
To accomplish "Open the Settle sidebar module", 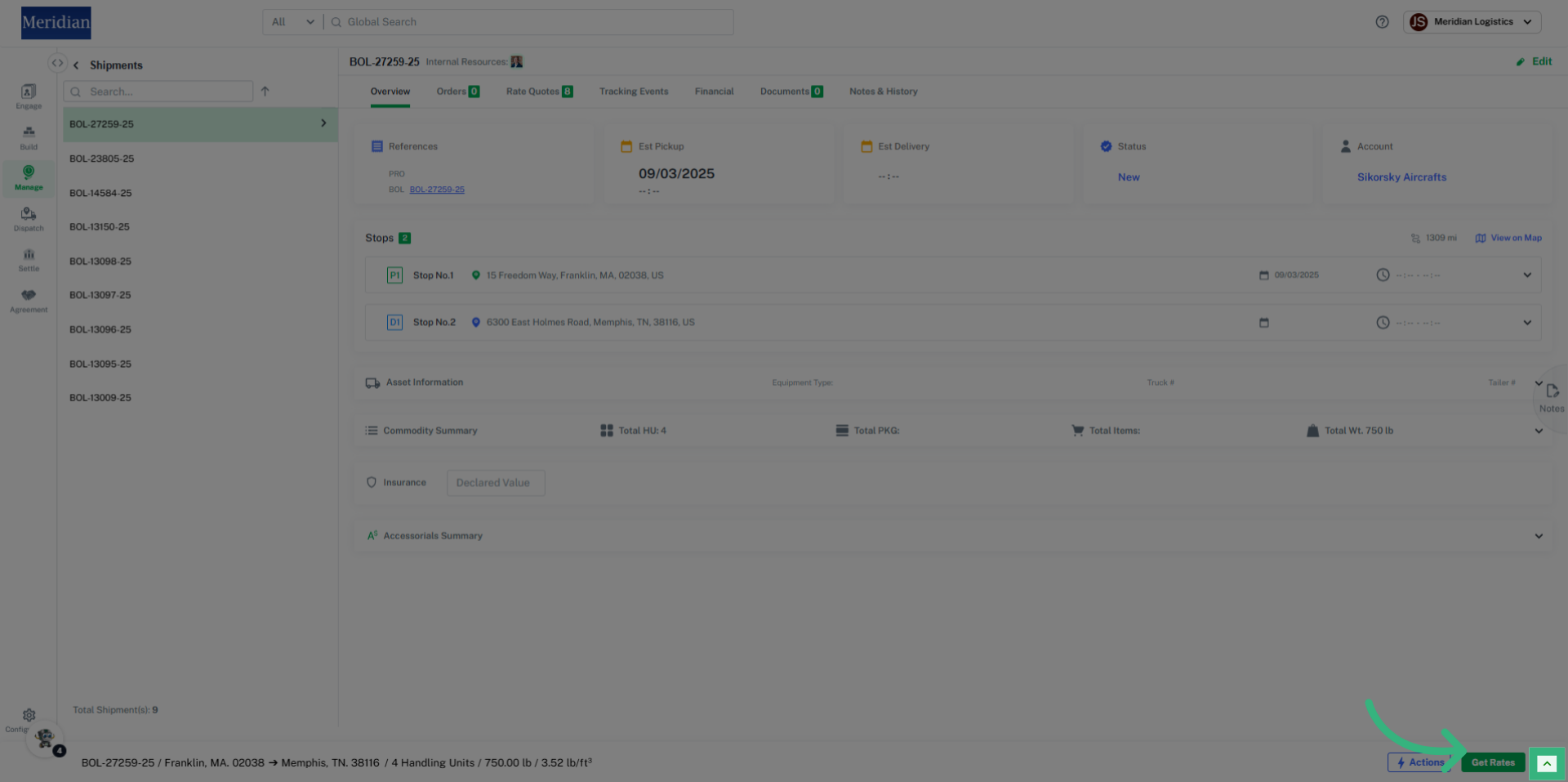I will pos(29,258).
